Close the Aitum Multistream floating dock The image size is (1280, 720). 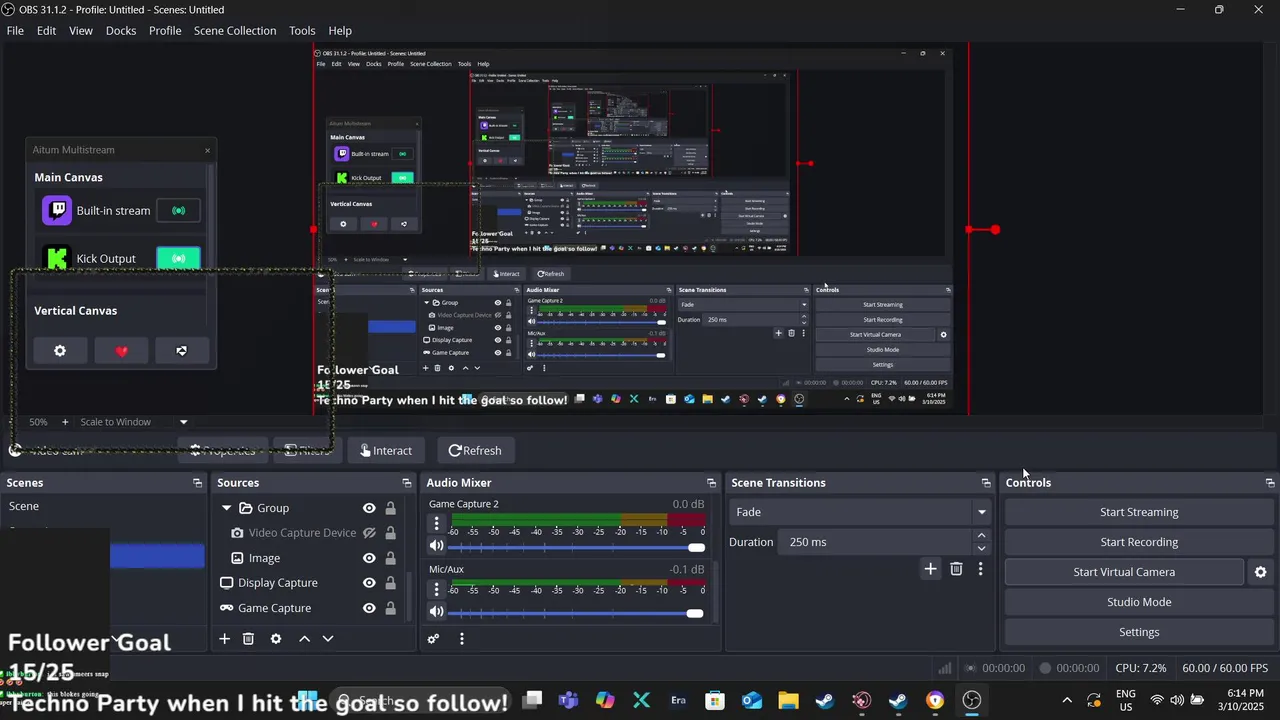207,150
